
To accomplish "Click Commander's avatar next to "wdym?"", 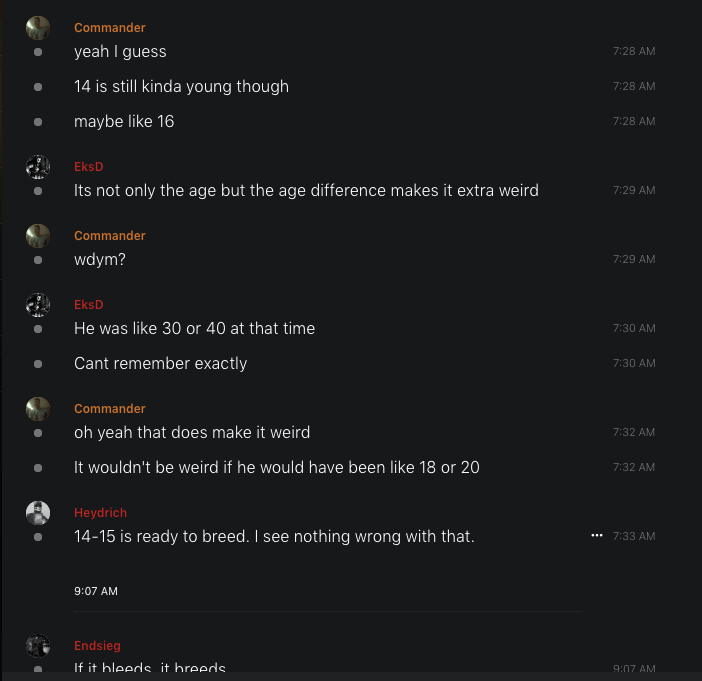I will 38,236.
